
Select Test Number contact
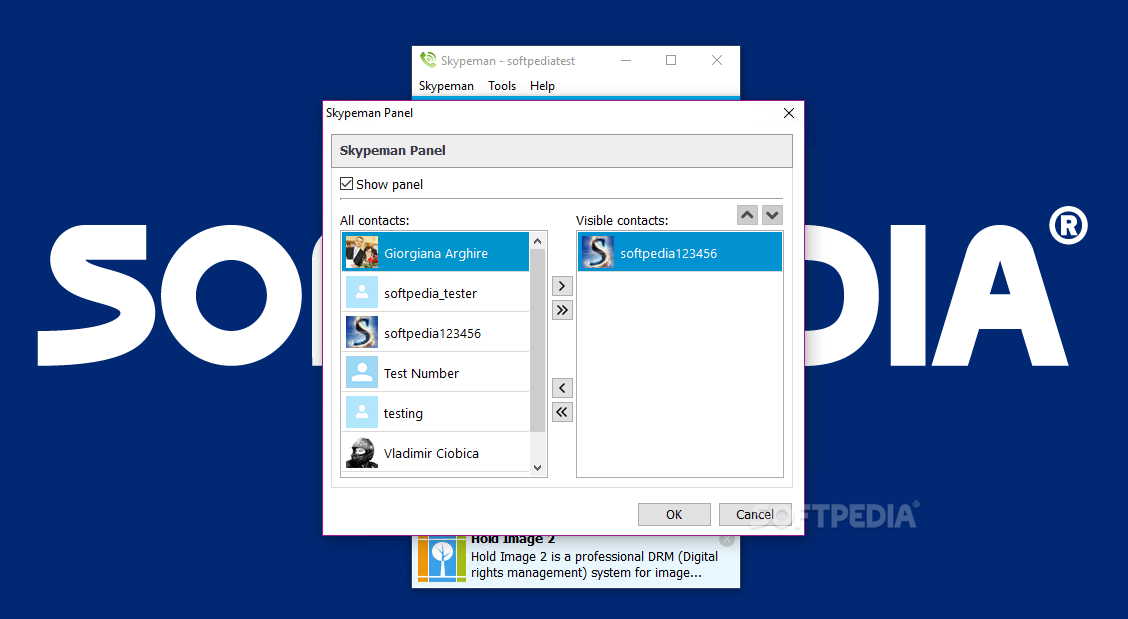tap(436, 372)
